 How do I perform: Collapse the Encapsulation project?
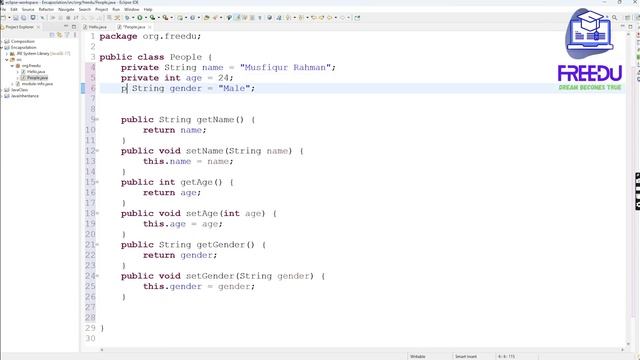tap(2, 47)
